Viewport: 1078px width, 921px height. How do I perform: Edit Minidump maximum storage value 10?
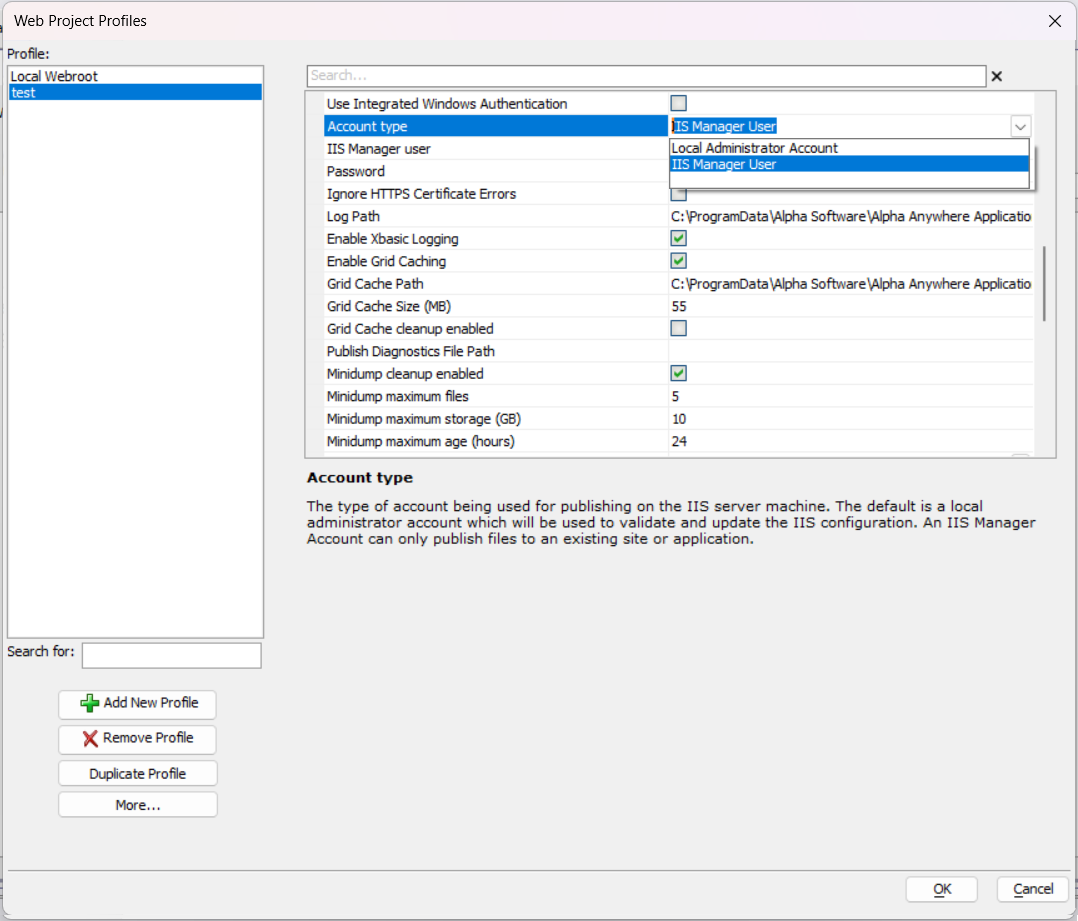[x=850, y=419]
